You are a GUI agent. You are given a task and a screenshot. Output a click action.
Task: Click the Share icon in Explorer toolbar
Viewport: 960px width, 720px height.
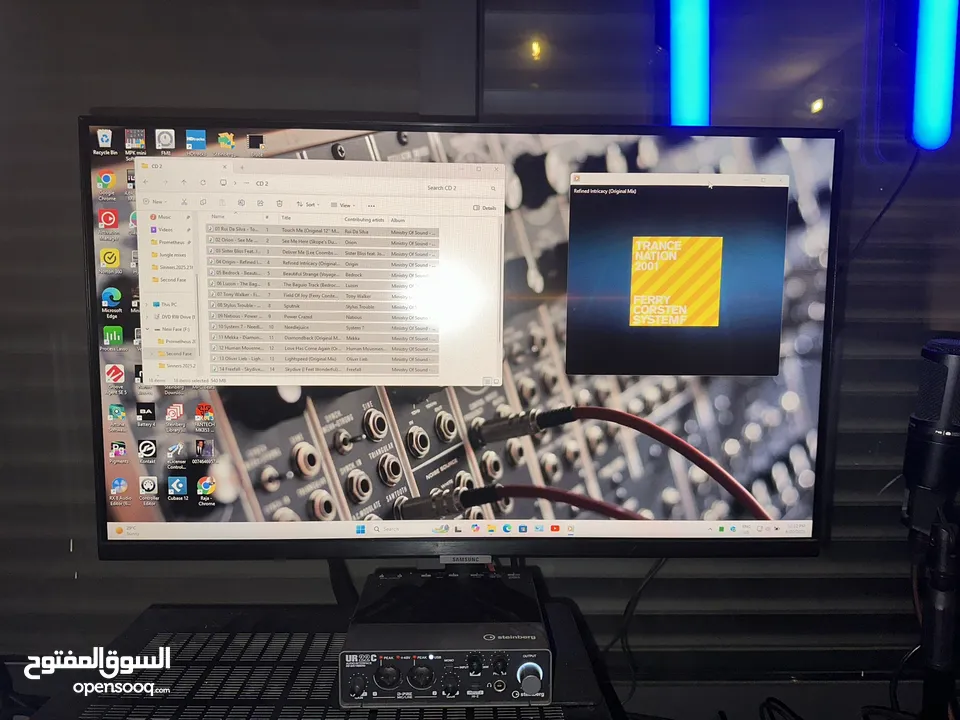coord(260,203)
